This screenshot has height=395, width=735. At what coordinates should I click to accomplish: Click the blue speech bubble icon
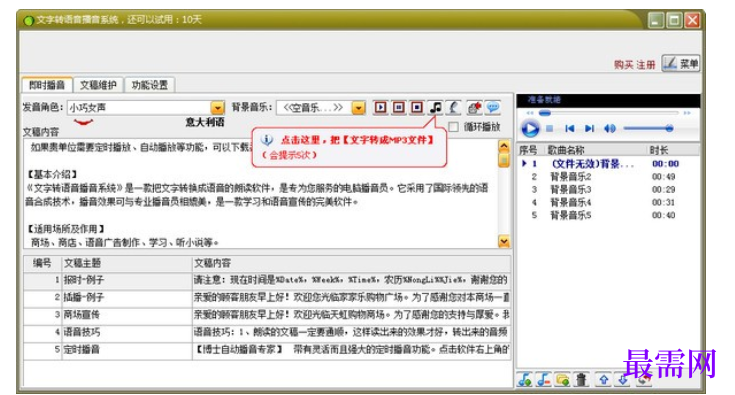click(x=493, y=108)
